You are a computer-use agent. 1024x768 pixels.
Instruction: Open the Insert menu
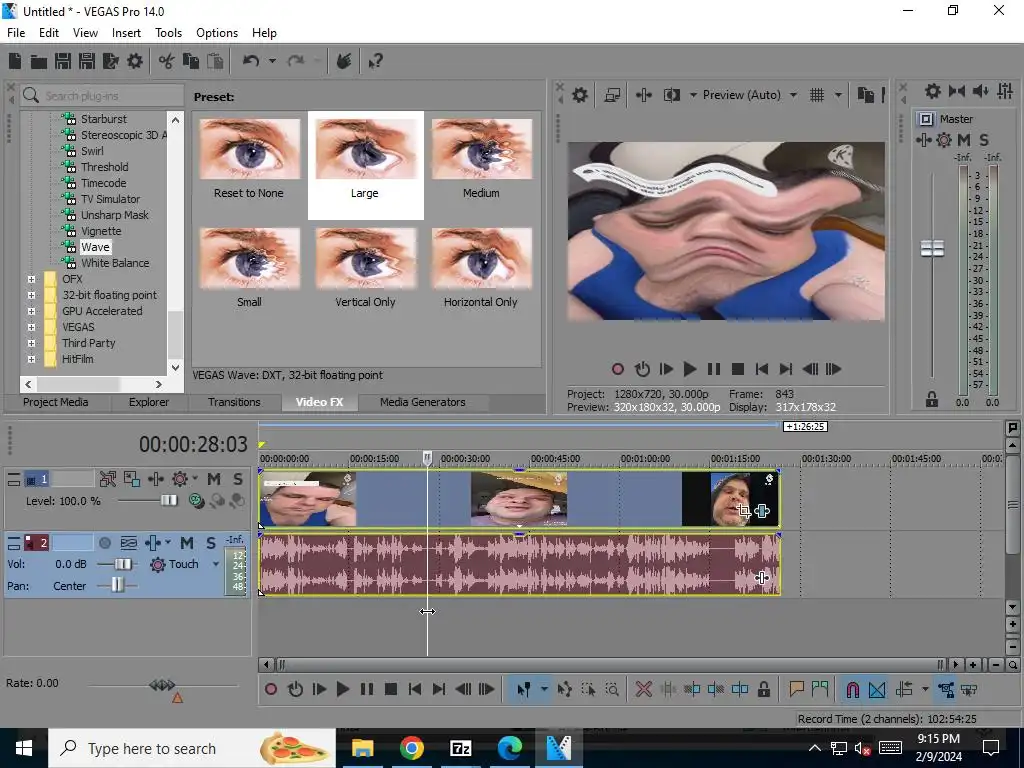click(126, 33)
